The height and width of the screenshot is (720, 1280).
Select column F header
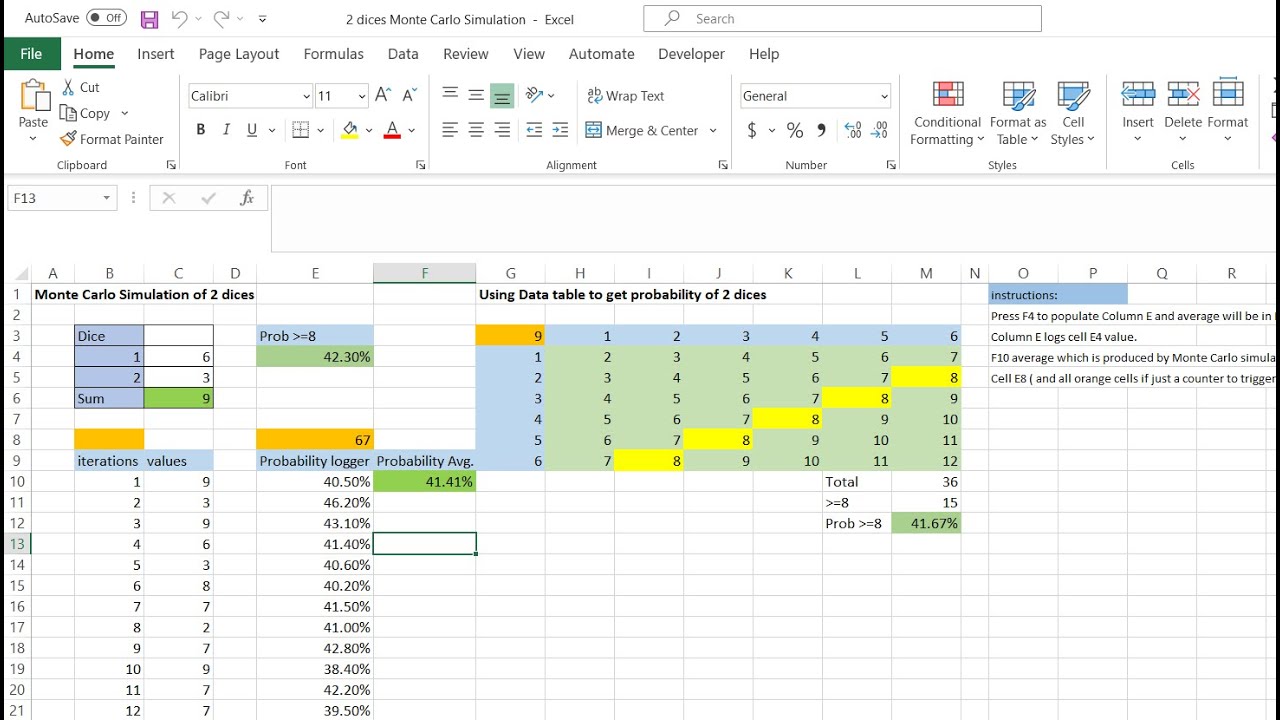coord(425,273)
